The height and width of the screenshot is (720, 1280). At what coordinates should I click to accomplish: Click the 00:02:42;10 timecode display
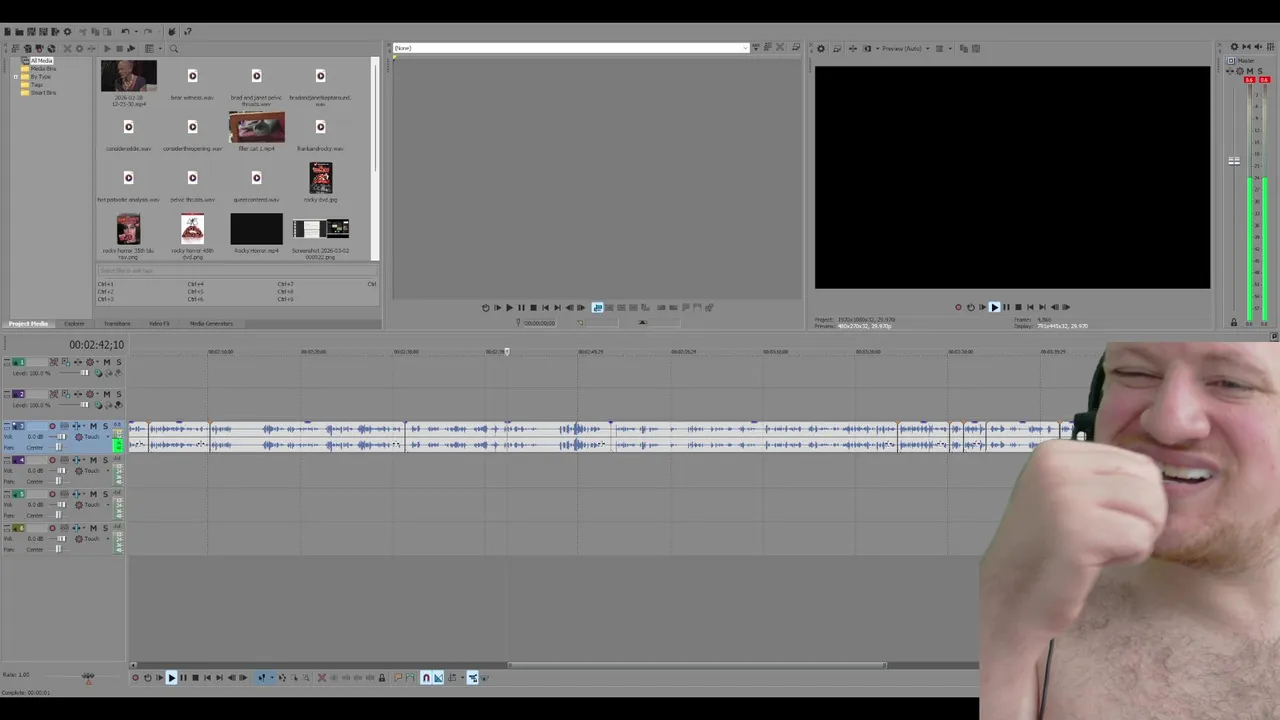[97, 345]
